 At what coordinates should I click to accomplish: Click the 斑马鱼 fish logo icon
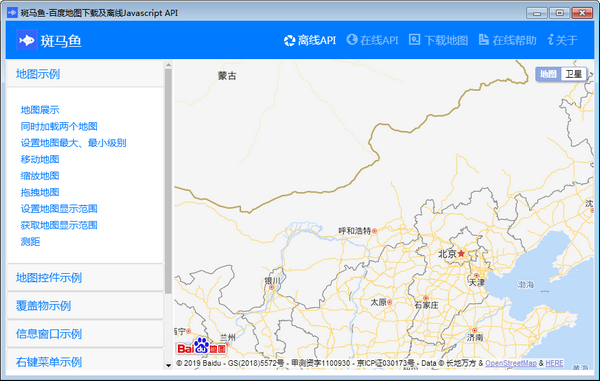27,40
